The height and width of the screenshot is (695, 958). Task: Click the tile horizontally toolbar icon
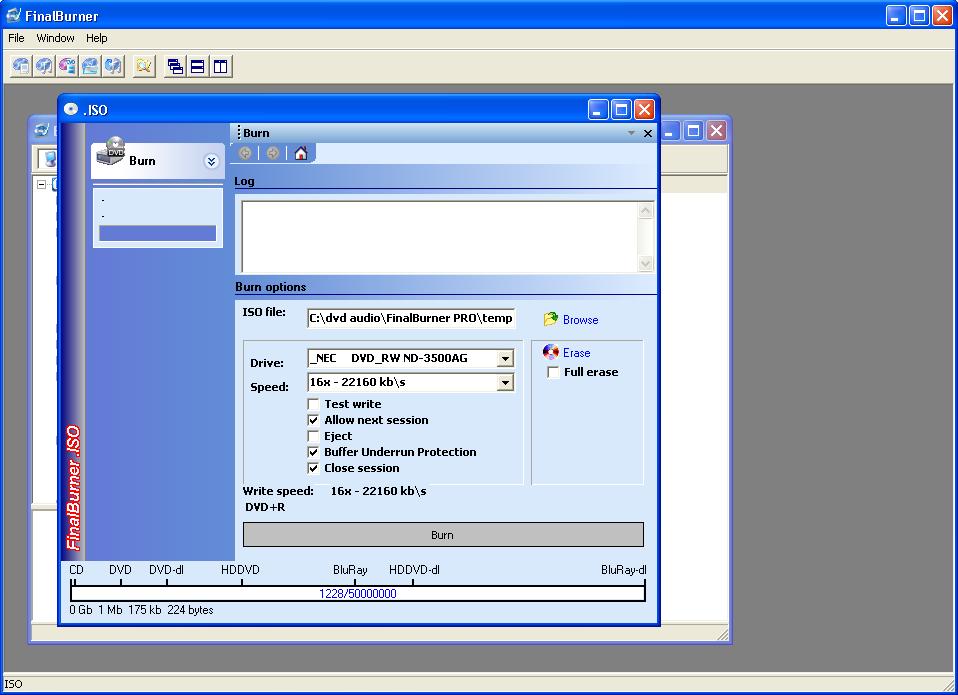(197, 66)
